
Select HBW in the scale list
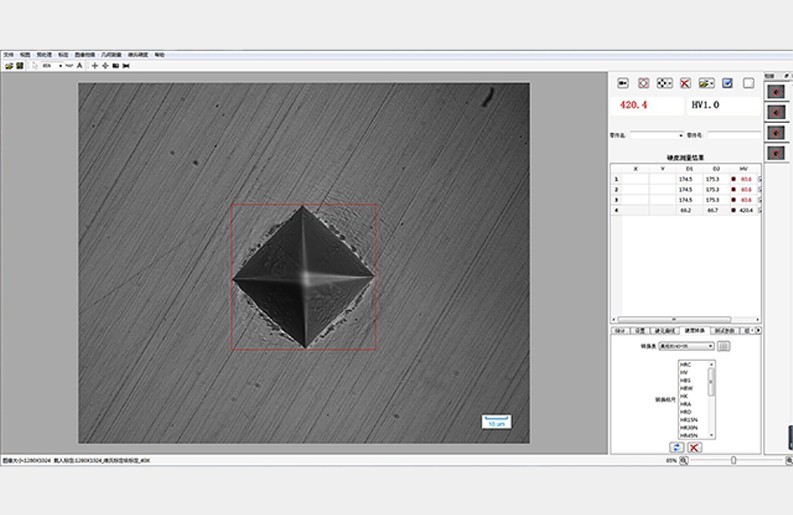[x=686, y=388]
